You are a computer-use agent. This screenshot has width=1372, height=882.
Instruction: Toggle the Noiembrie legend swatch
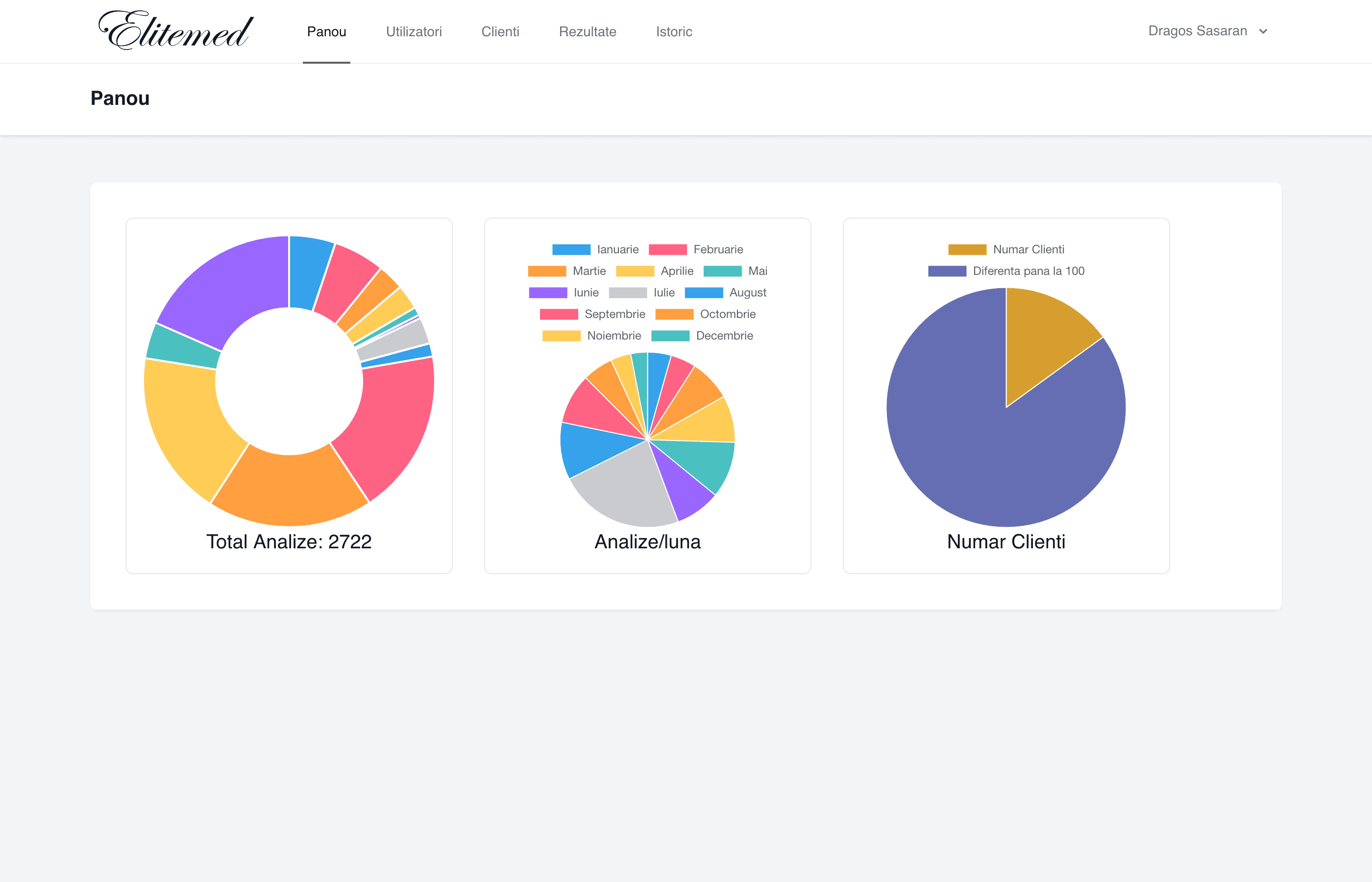point(562,336)
